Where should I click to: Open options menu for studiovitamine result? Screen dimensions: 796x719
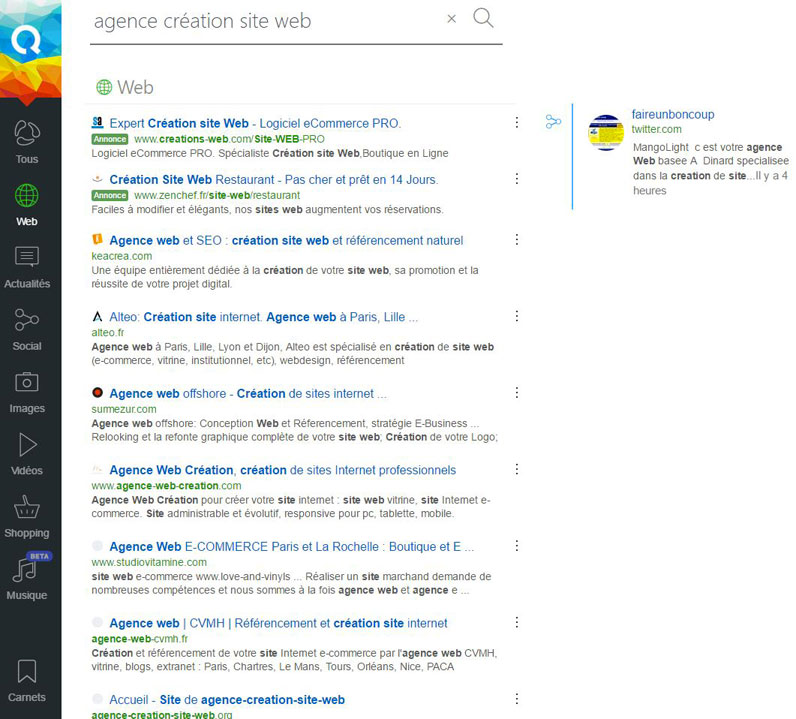click(516, 546)
